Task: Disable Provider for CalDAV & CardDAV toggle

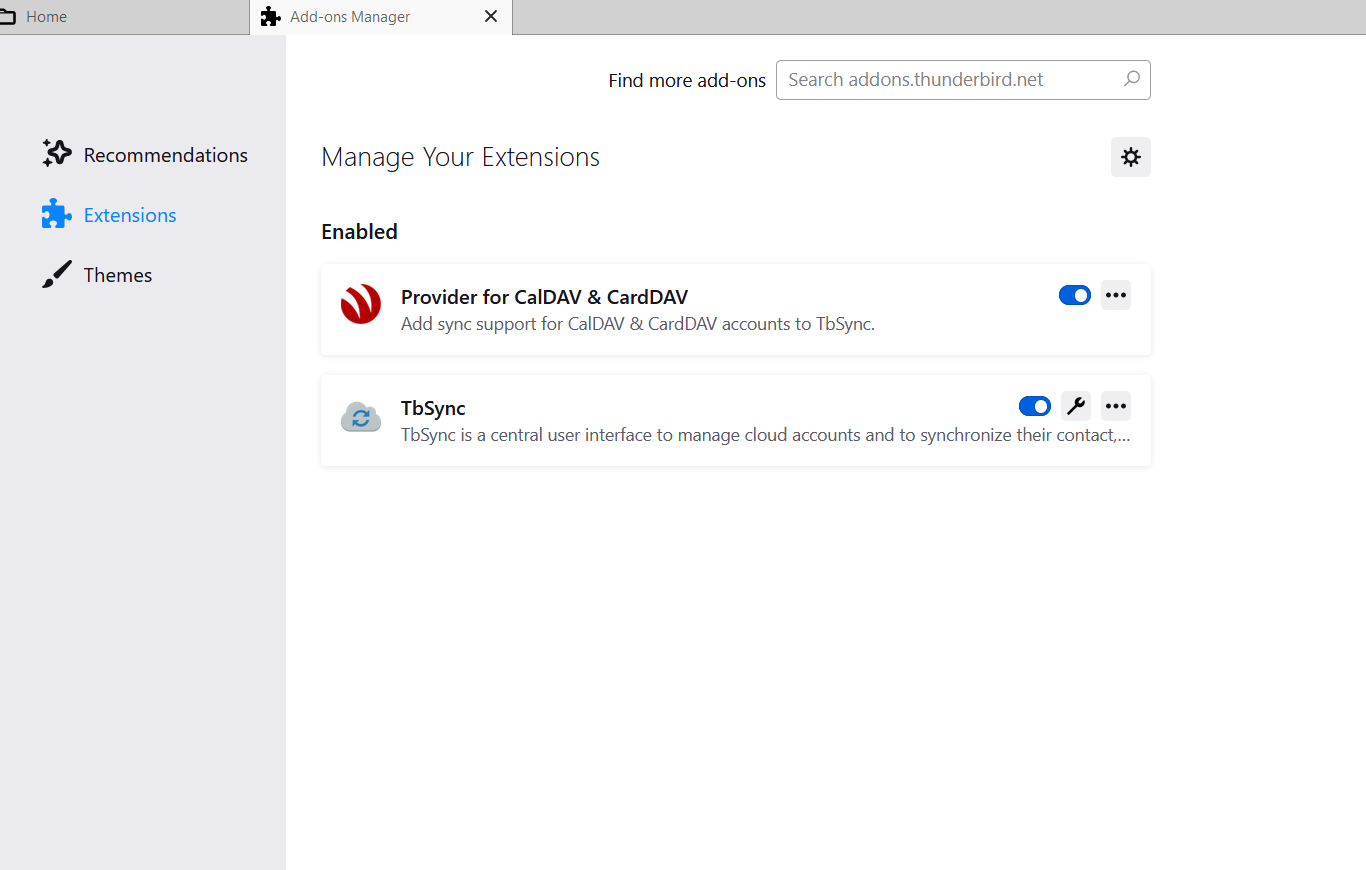Action: click(1075, 295)
